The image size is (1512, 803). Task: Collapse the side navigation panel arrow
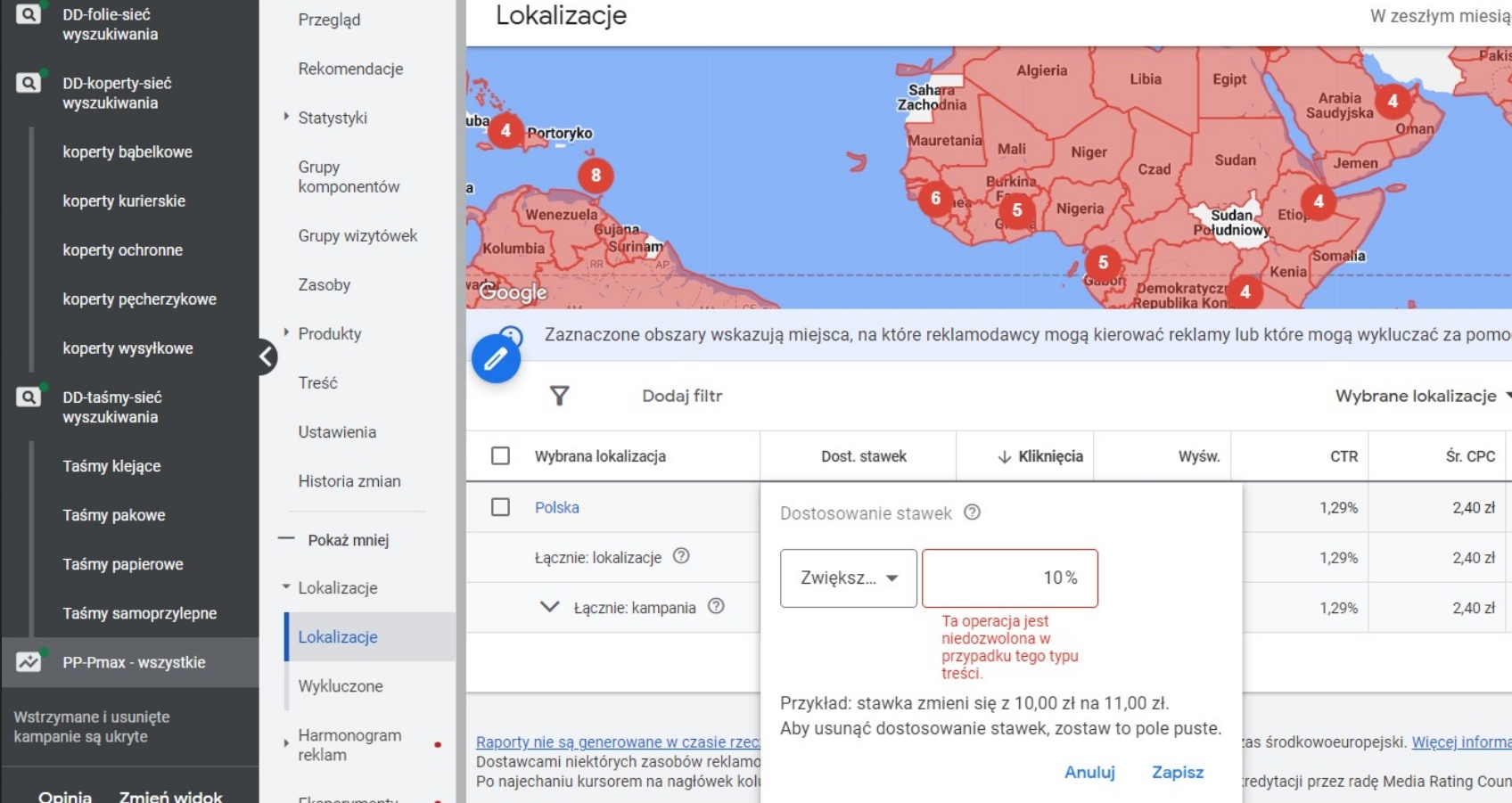267,357
